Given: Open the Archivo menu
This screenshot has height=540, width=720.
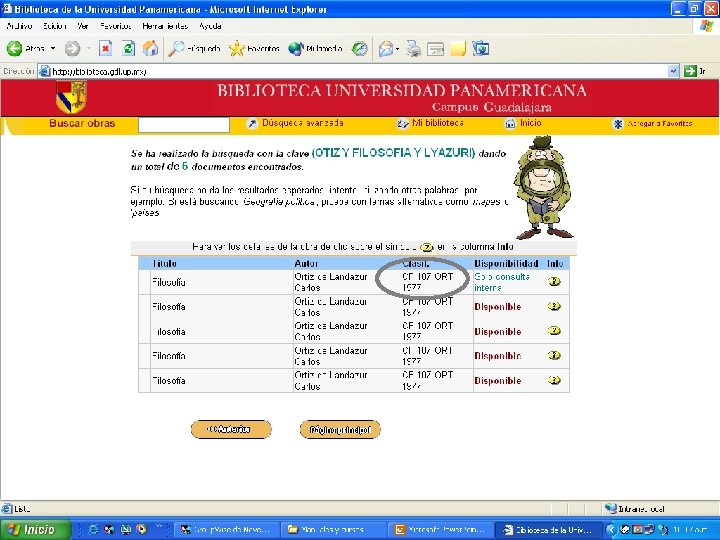Looking at the screenshot, I should 19,26.
